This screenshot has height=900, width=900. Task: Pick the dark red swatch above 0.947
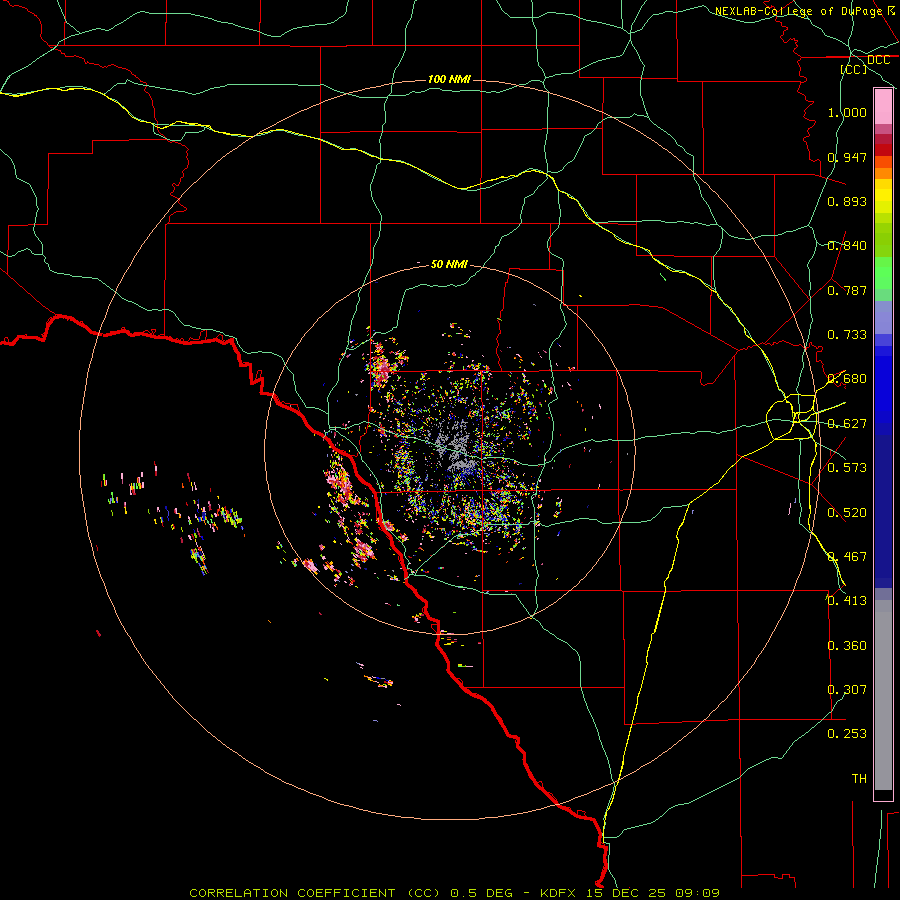pyautogui.click(x=883, y=150)
